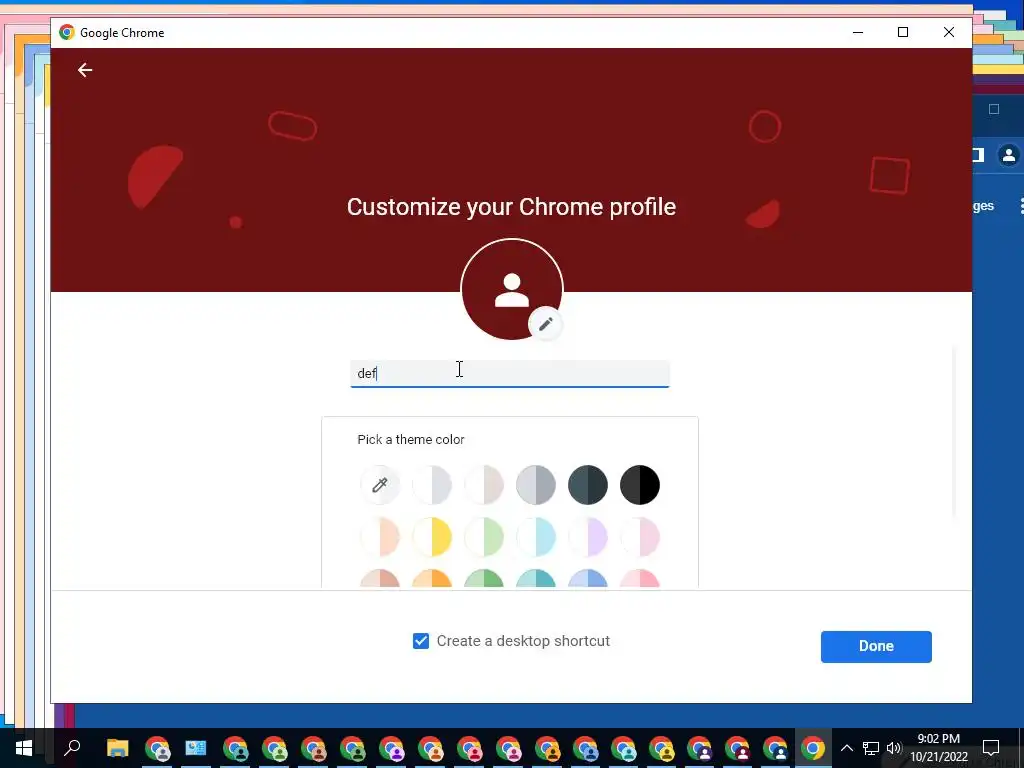
Task: Select the light green theme color
Action: [484, 537]
